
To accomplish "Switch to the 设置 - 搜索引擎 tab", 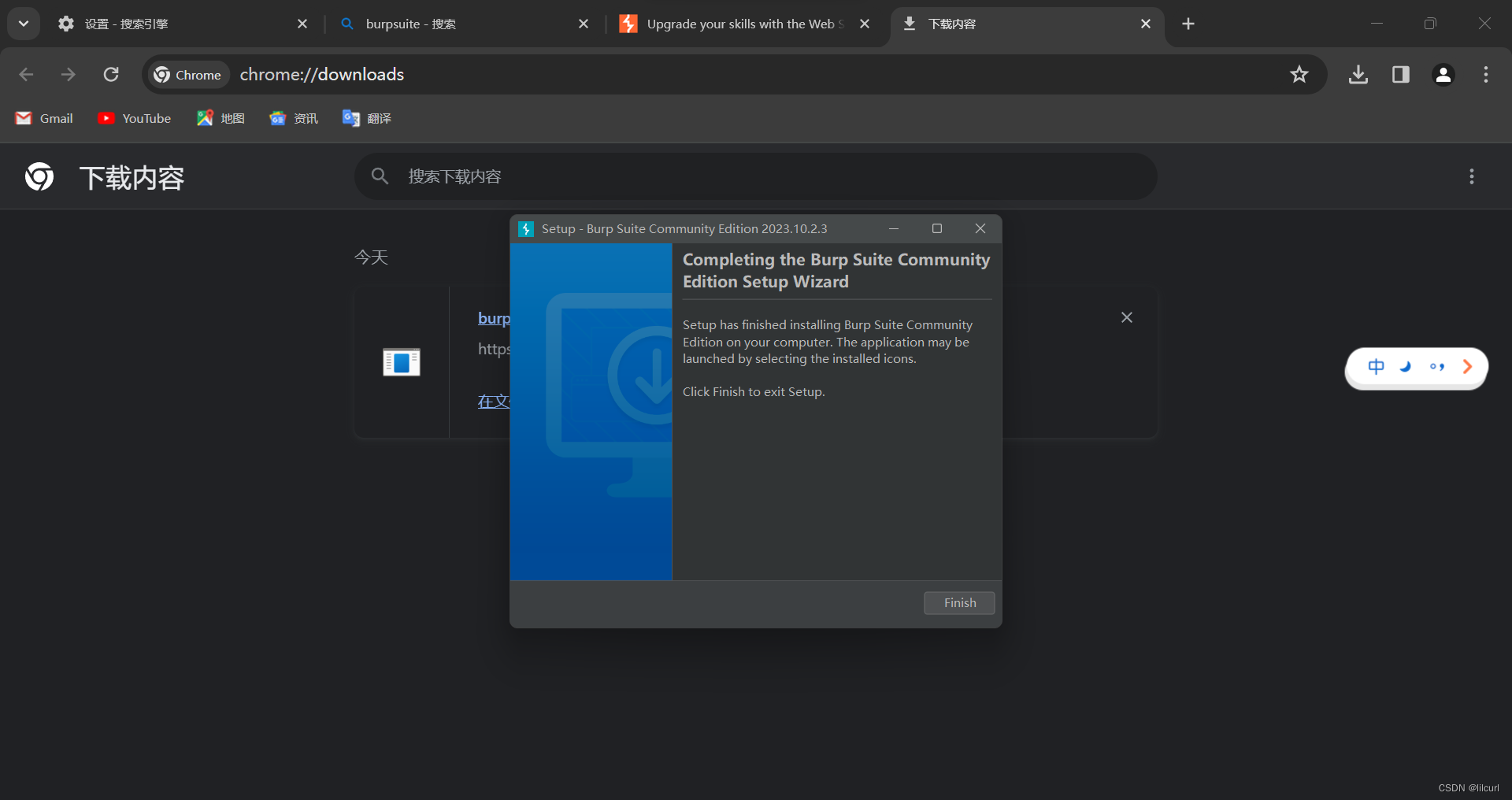I will click(183, 24).
